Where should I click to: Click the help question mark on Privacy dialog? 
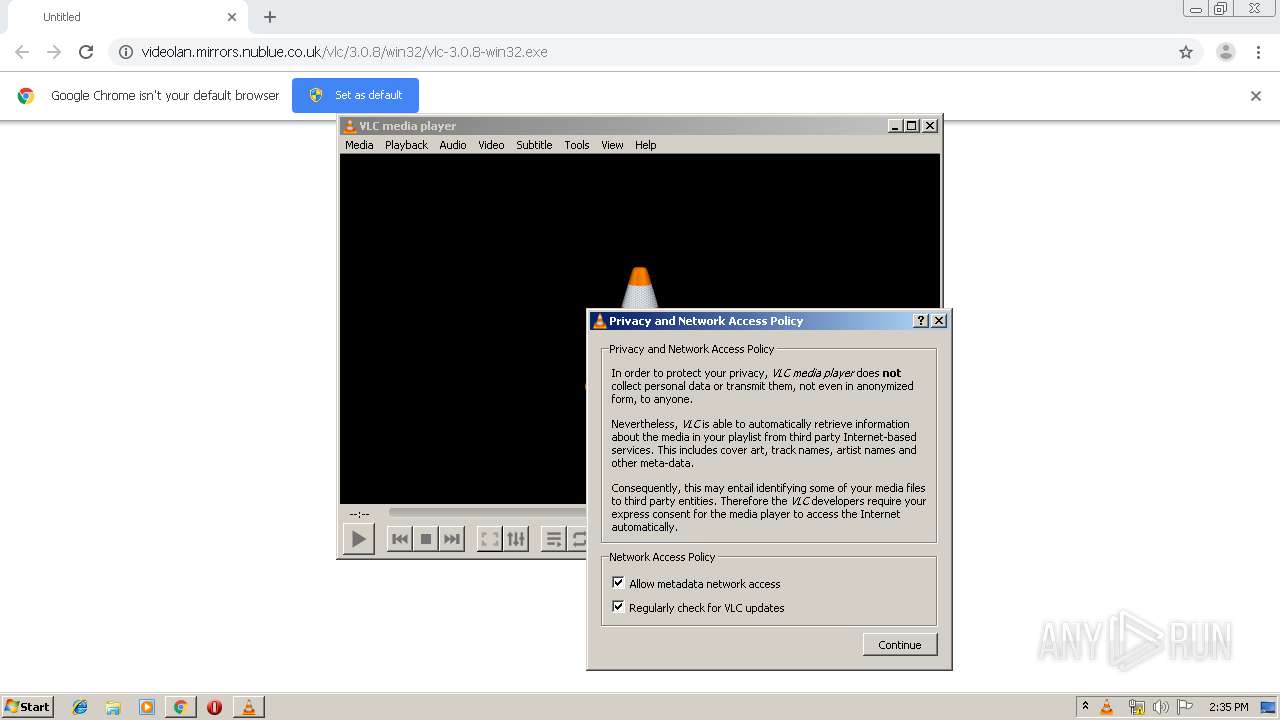[x=921, y=321]
